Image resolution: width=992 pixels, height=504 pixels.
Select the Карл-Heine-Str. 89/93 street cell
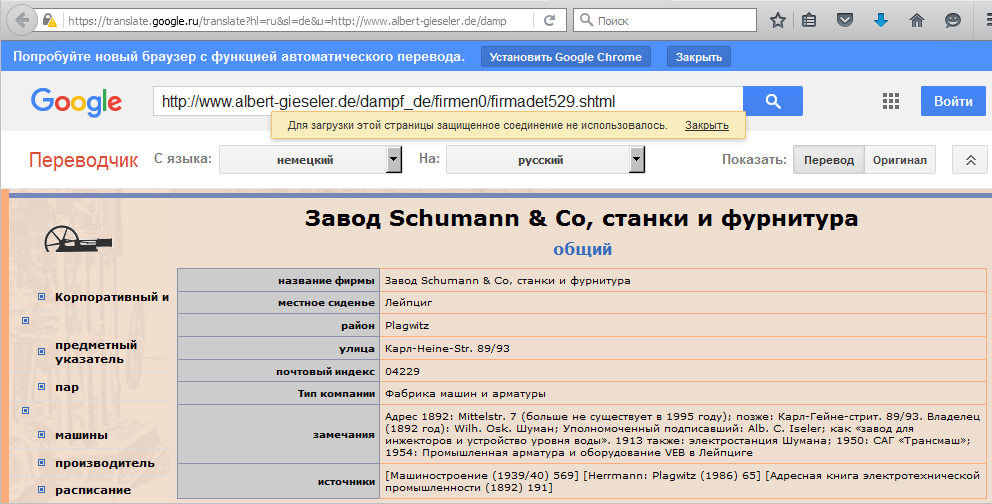[x=683, y=348]
